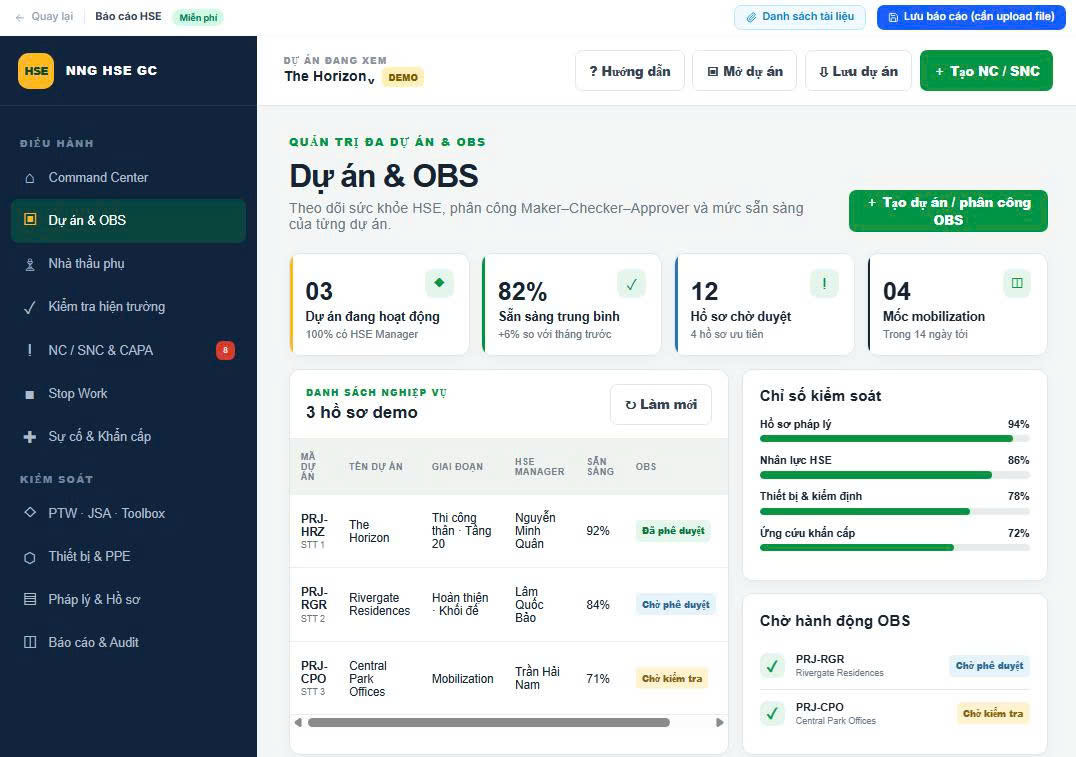Click the diamond icon on active projects card
Screen dimensions: 1076x757
(439, 283)
